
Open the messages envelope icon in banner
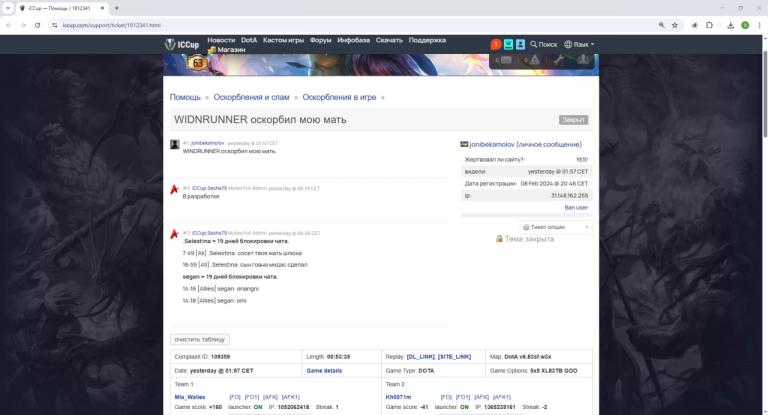pyautogui.click(x=505, y=60)
